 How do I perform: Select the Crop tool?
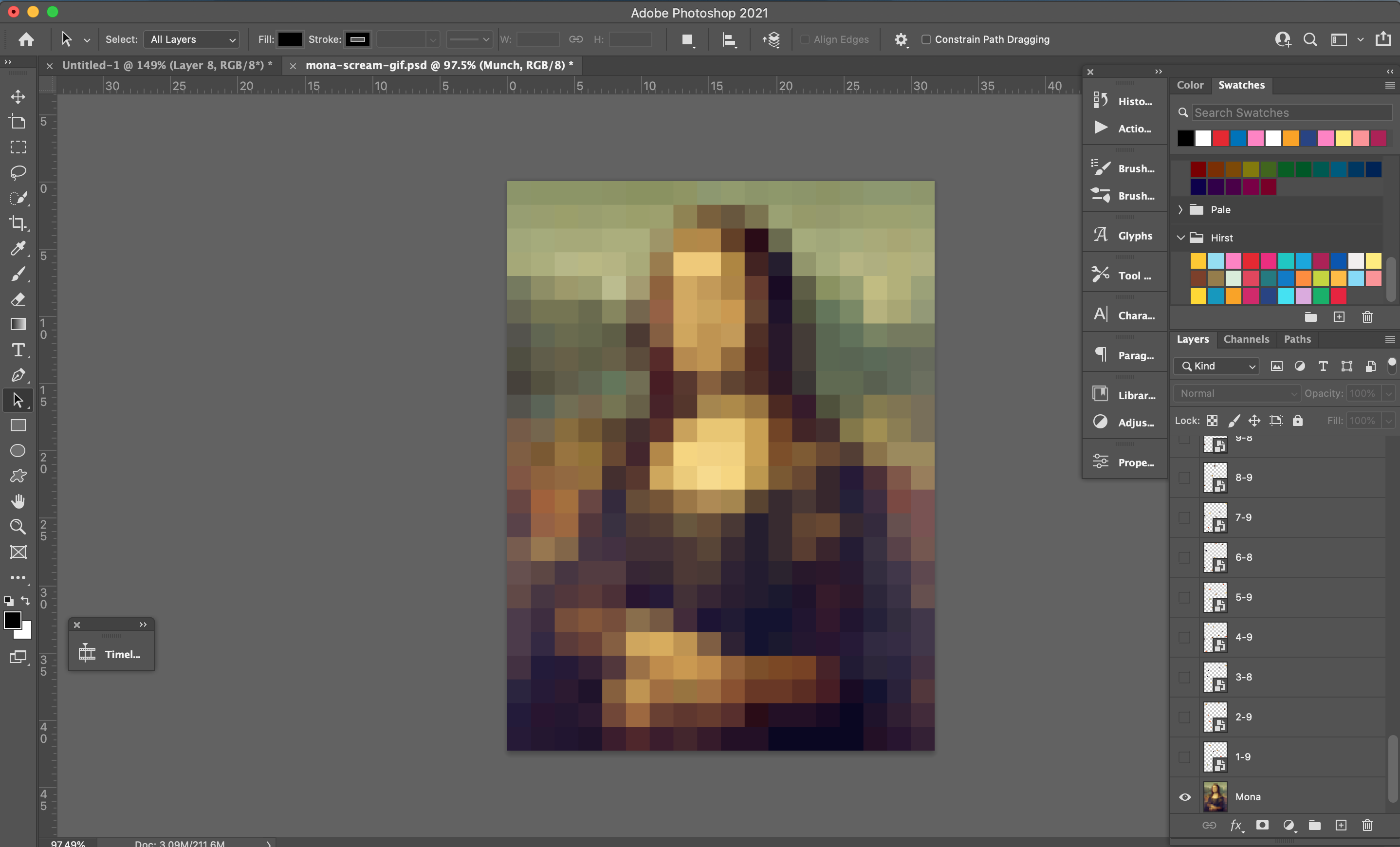(18, 222)
